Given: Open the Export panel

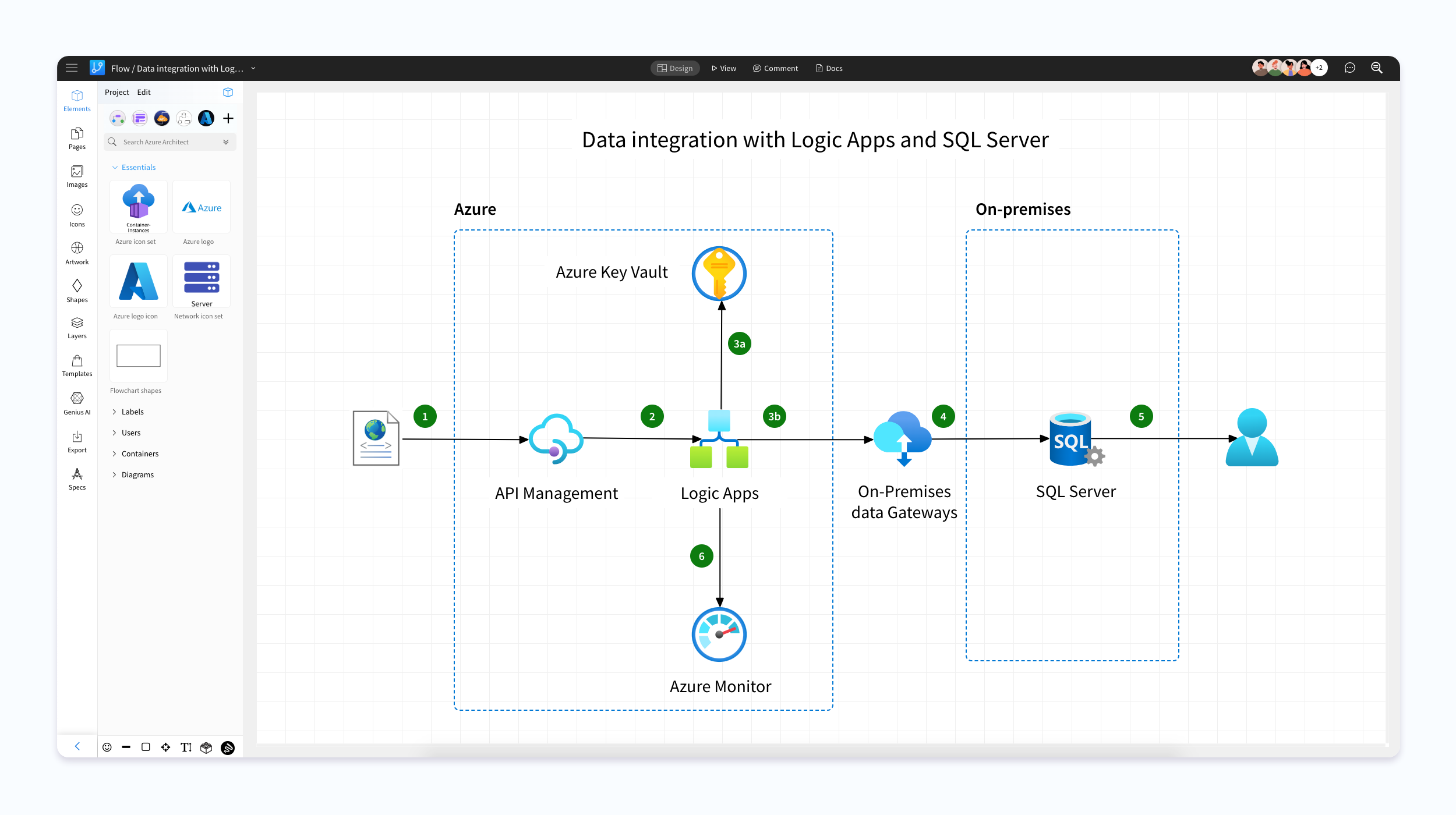Looking at the screenshot, I should (77, 442).
